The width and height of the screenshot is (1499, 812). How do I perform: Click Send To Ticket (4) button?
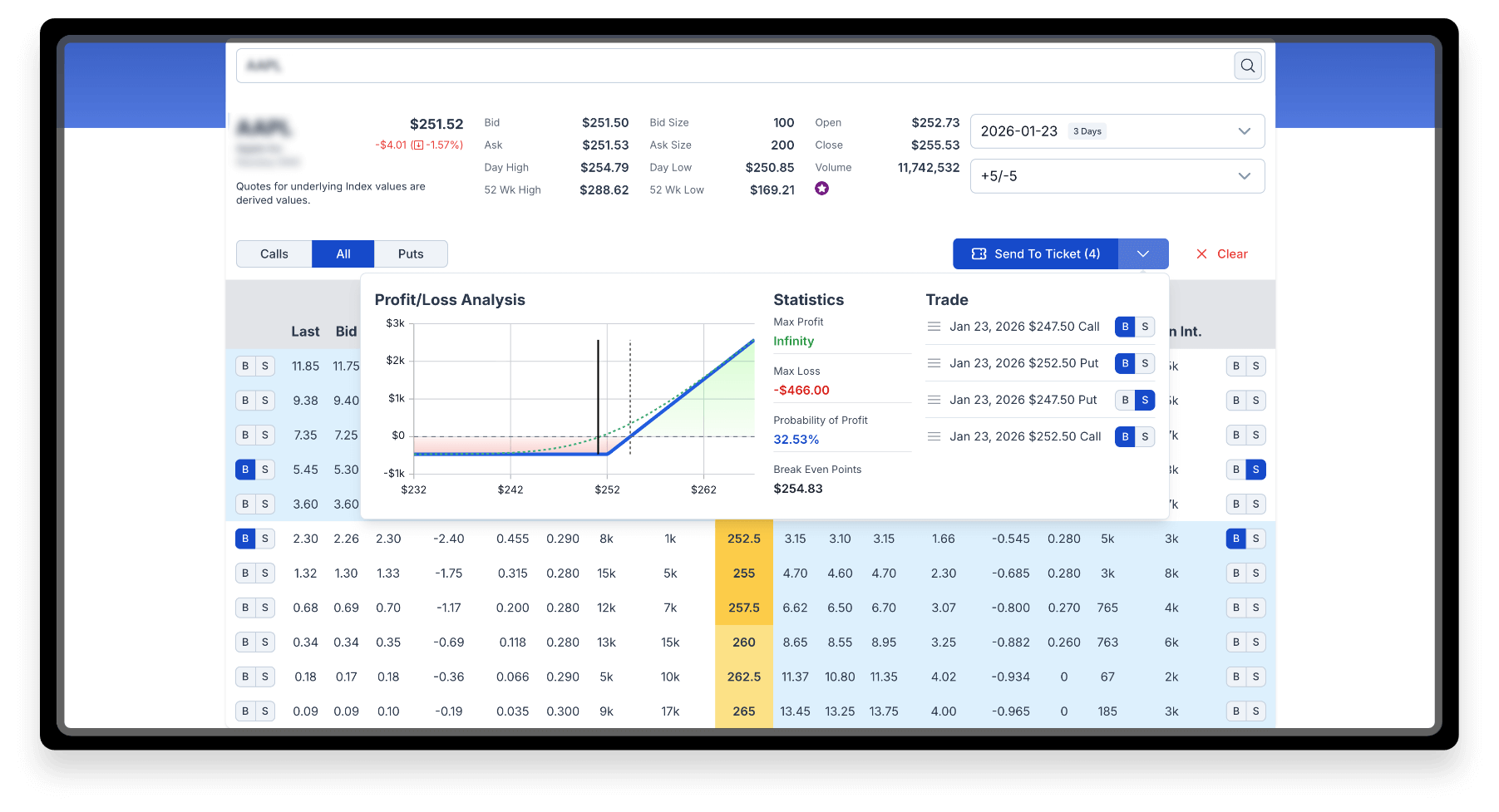[x=1036, y=253]
